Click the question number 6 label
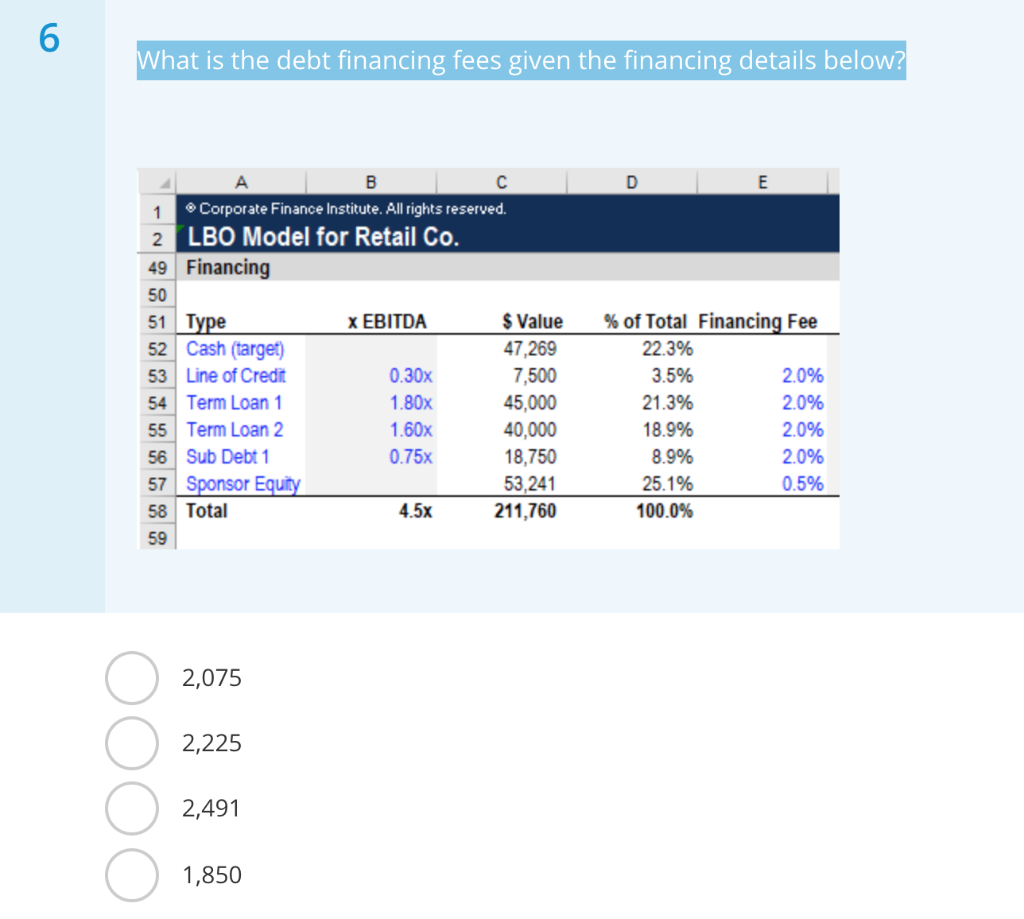This screenshot has width=1024, height=919. [49, 38]
